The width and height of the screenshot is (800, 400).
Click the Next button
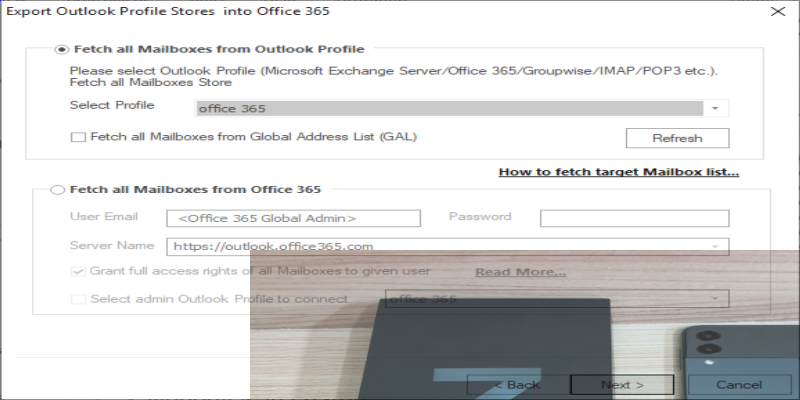click(x=622, y=385)
